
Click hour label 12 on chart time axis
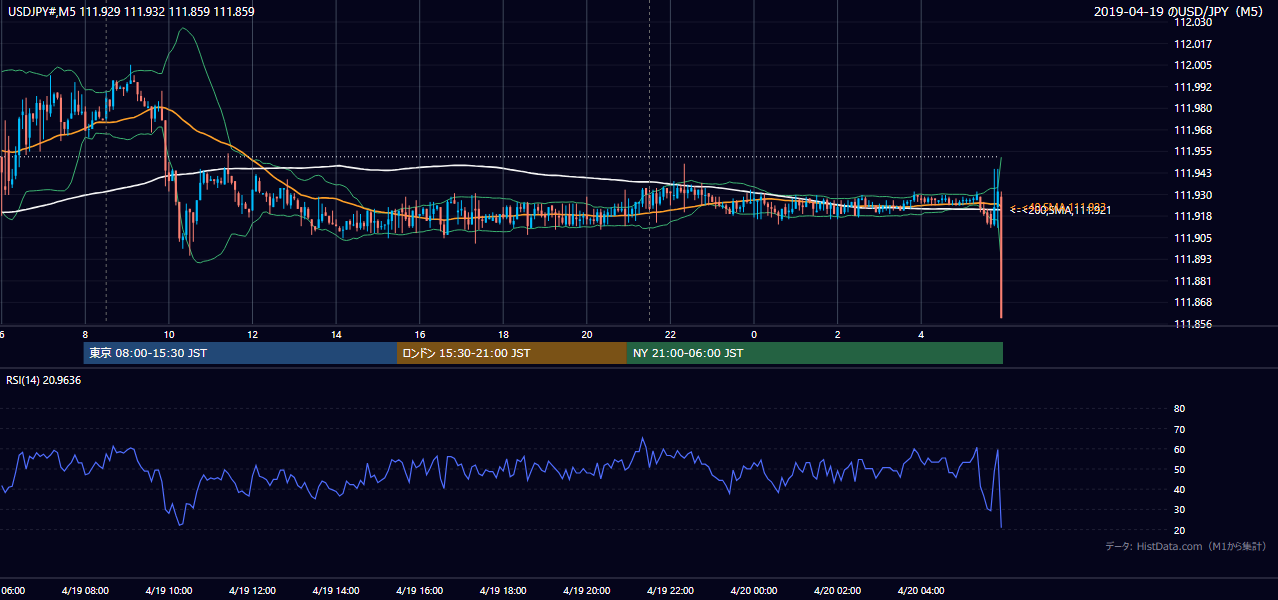click(x=253, y=335)
